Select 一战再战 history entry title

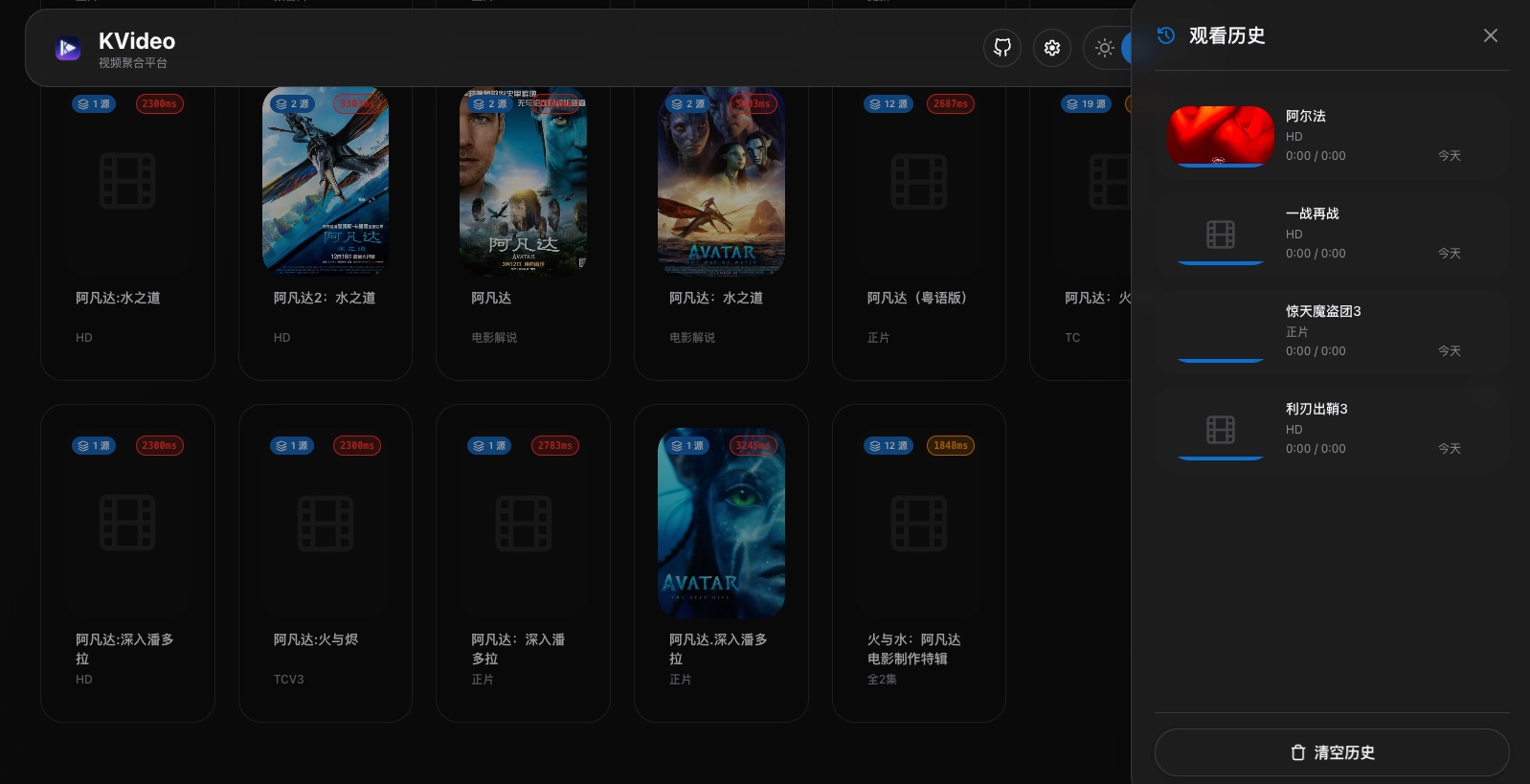pyautogui.click(x=1313, y=213)
